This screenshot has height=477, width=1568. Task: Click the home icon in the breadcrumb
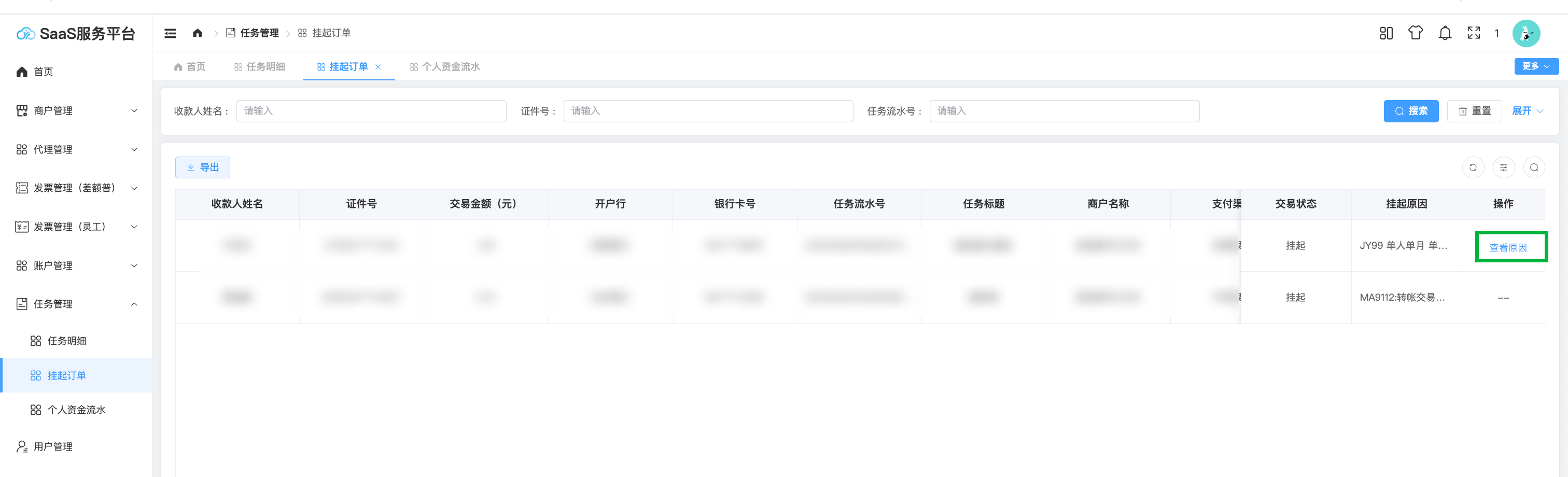click(x=197, y=34)
